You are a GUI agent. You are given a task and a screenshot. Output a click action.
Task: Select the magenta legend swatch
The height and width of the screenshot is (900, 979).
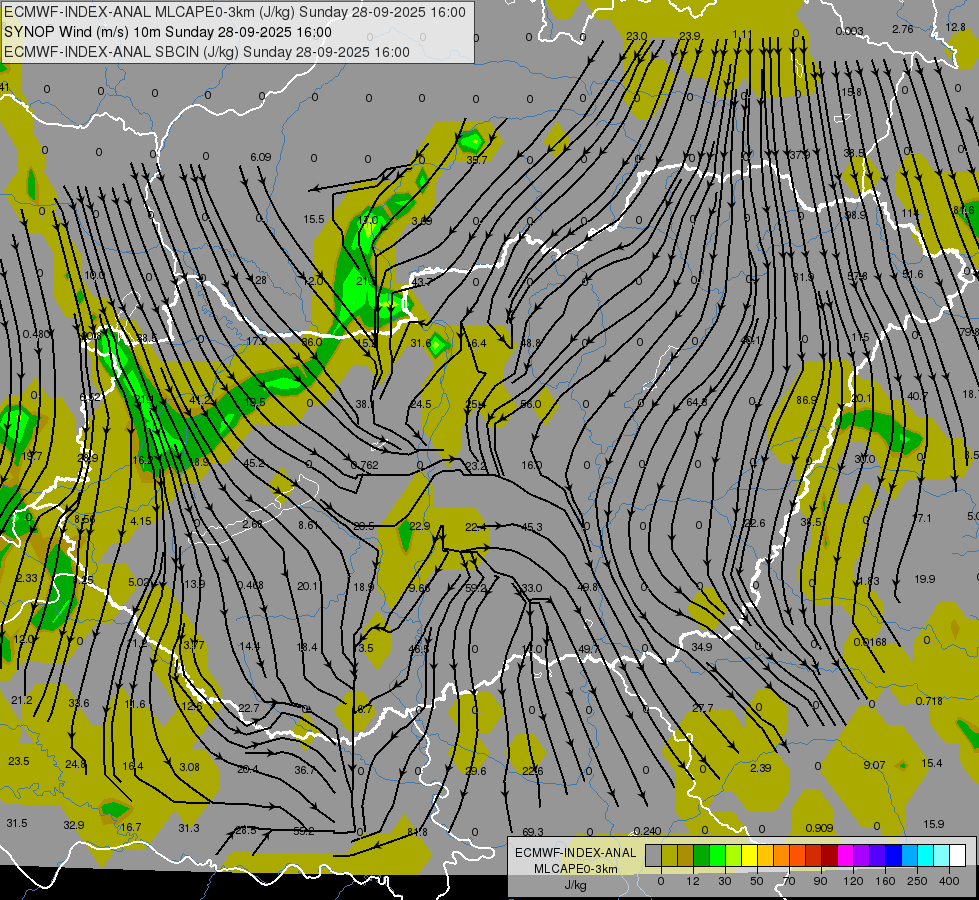coord(845,856)
